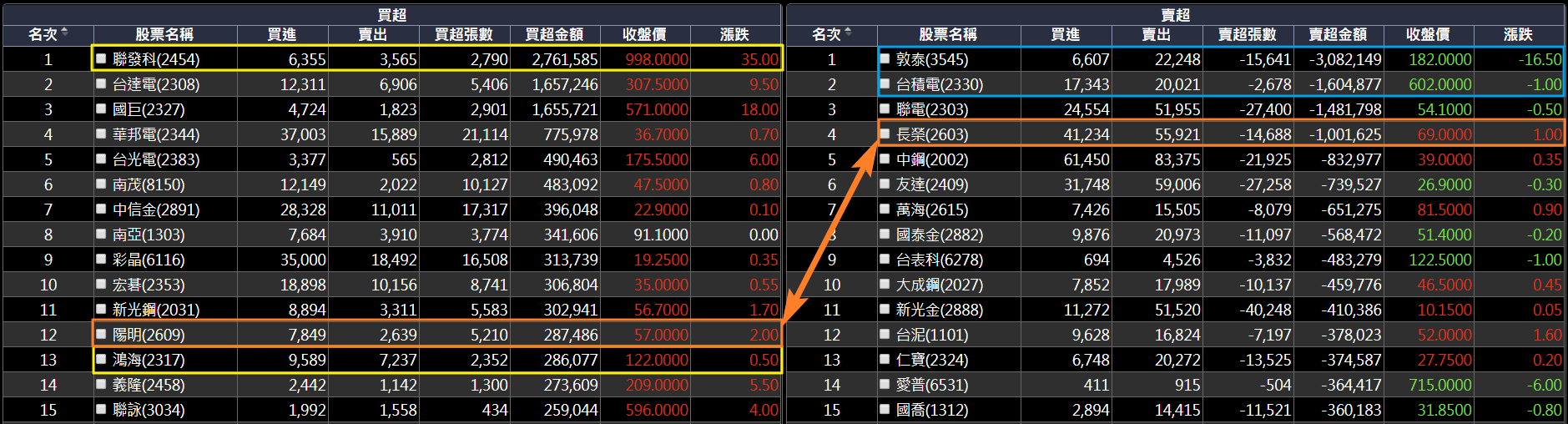Sort by 賣超金額 column
This screenshot has width=1568, height=424.
[x=1338, y=34]
